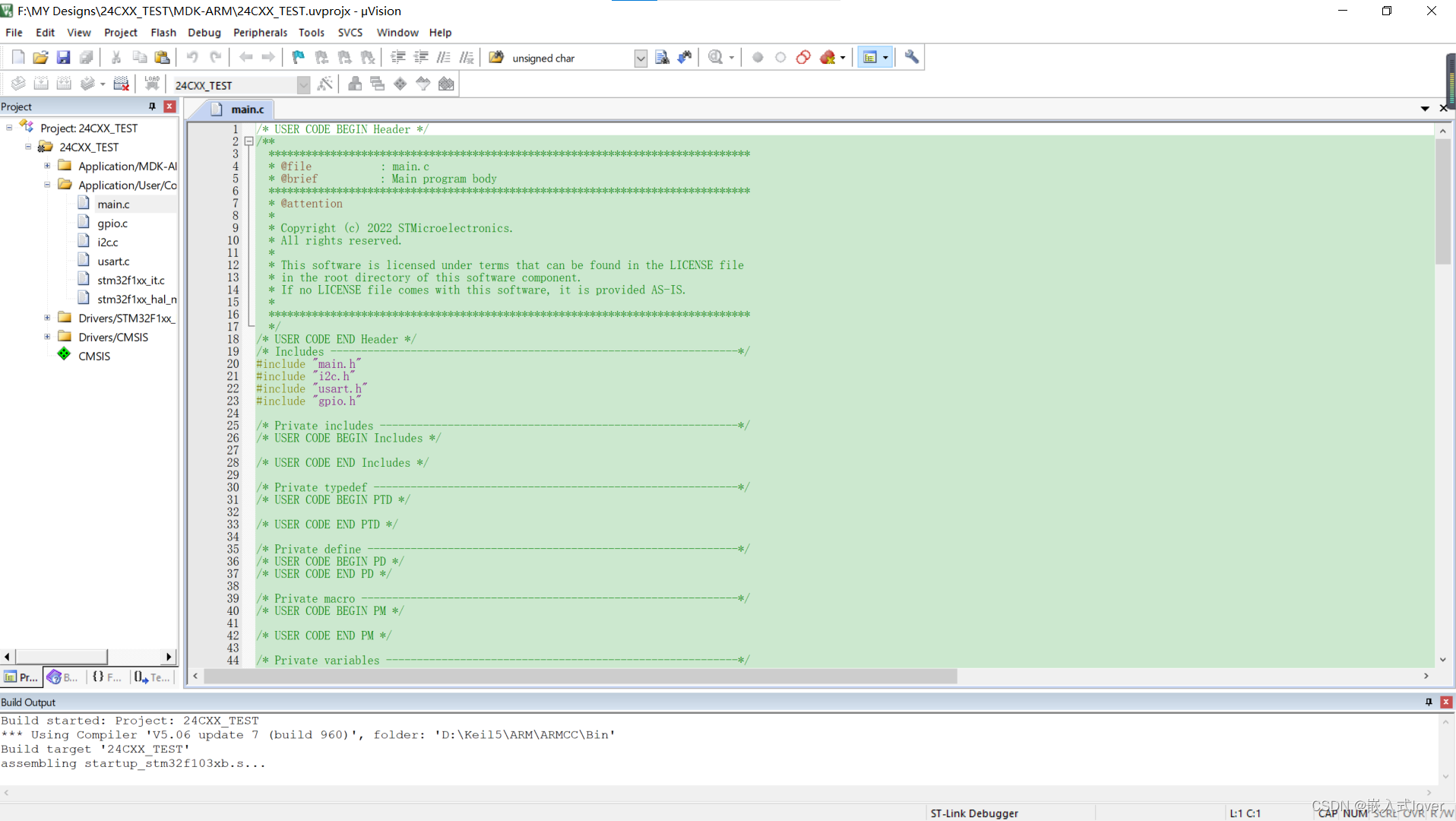Image resolution: width=1456 pixels, height=821 pixels.
Task: Expand the Drivers/CMSIS folder
Action: (47, 337)
